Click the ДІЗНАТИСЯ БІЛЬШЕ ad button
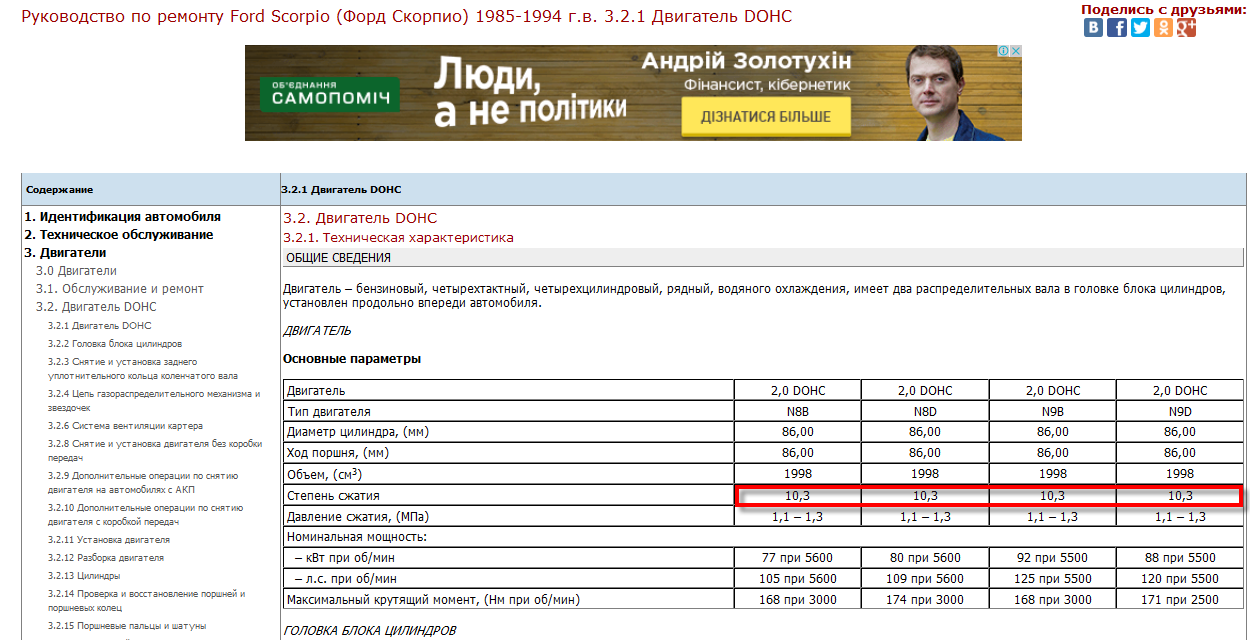The height and width of the screenshot is (640, 1250). (766, 117)
